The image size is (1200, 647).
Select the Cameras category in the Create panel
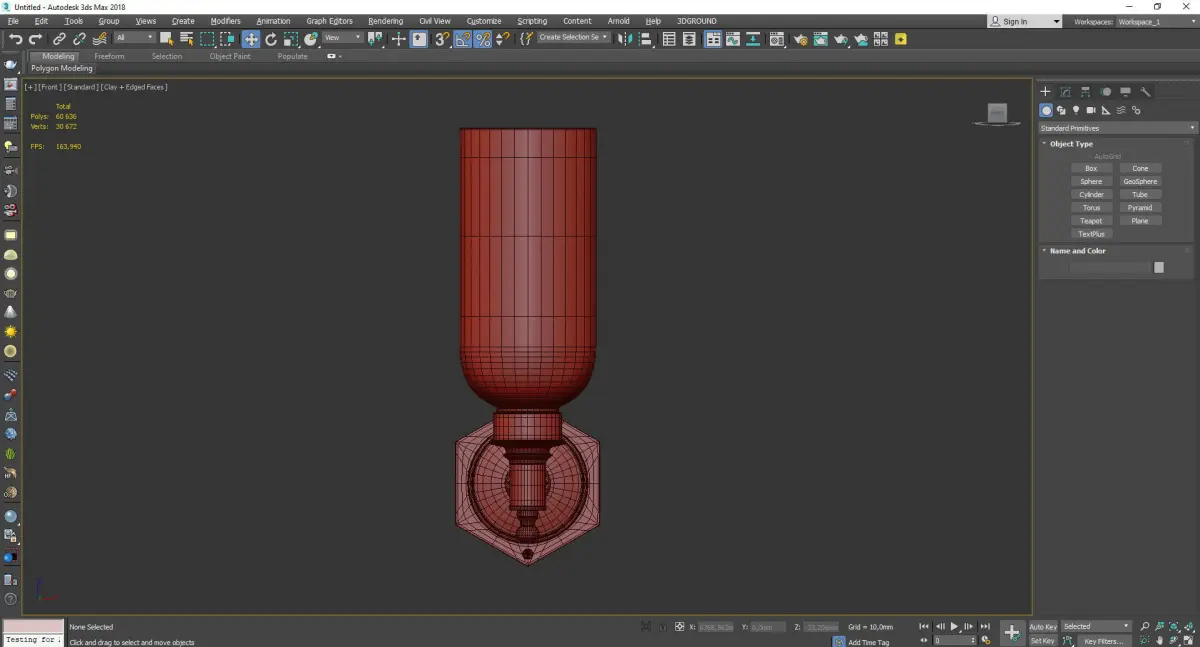point(1091,110)
